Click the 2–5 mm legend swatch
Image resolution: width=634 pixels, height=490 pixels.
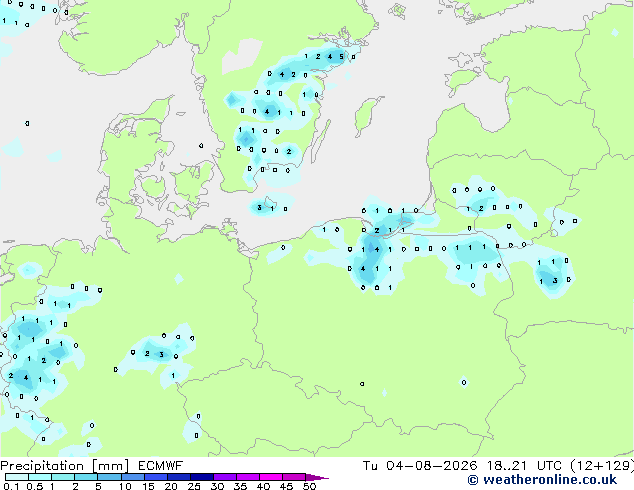pyautogui.click(x=86, y=477)
